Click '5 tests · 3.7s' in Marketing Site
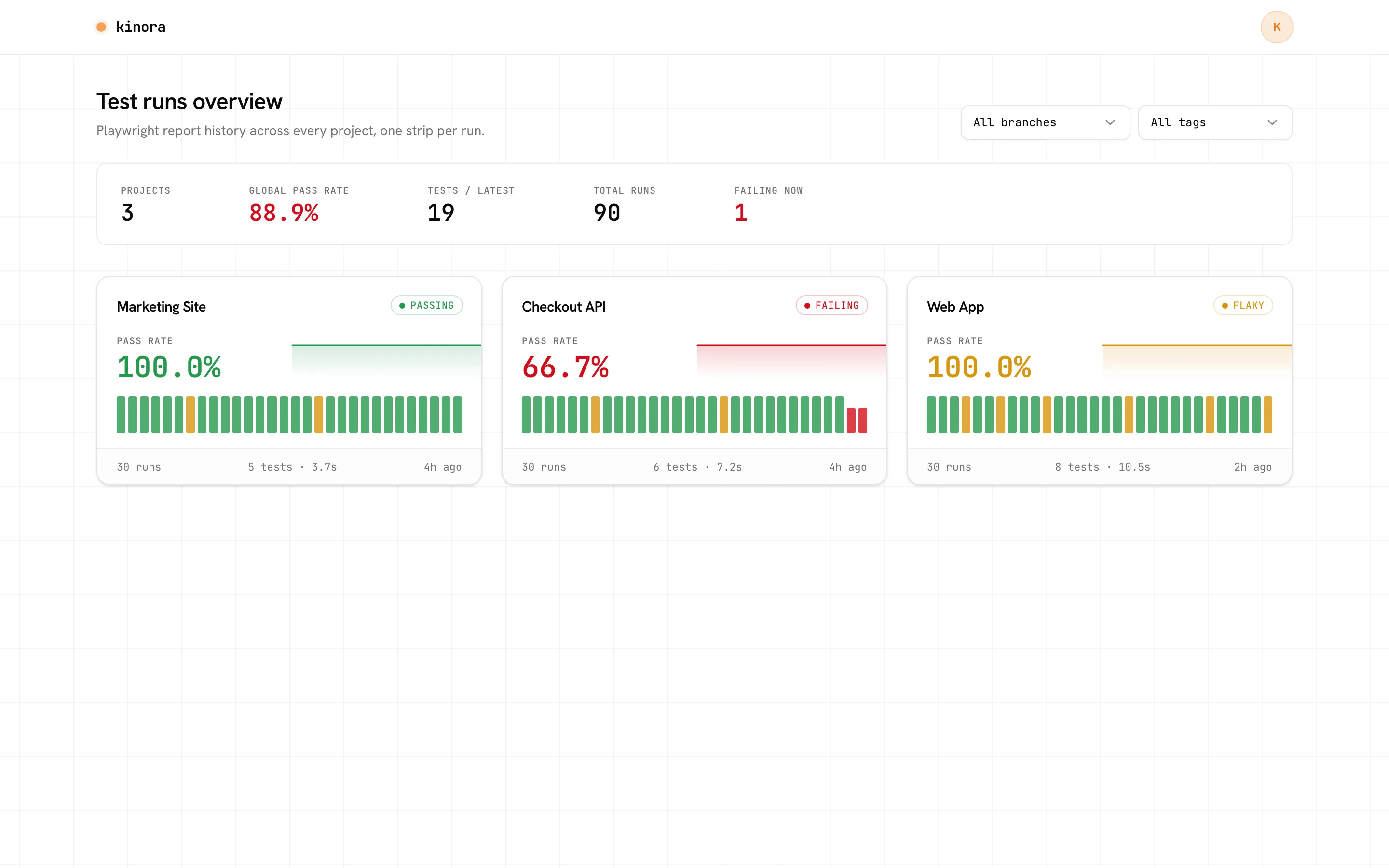This screenshot has height=868, width=1389. pyautogui.click(x=293, y=467)
